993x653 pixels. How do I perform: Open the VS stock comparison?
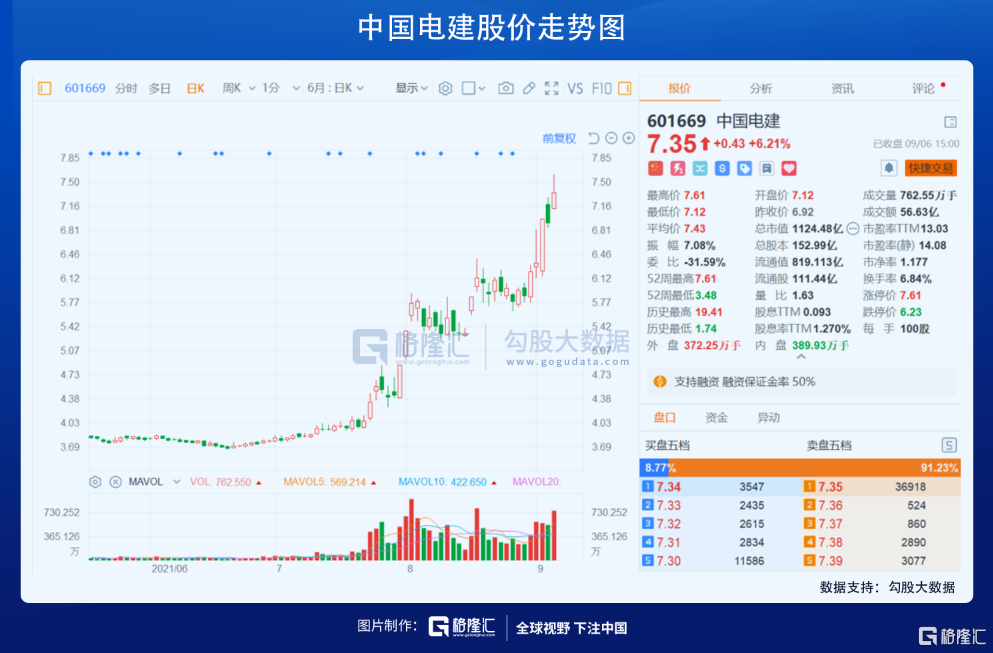tap(575, 88)
